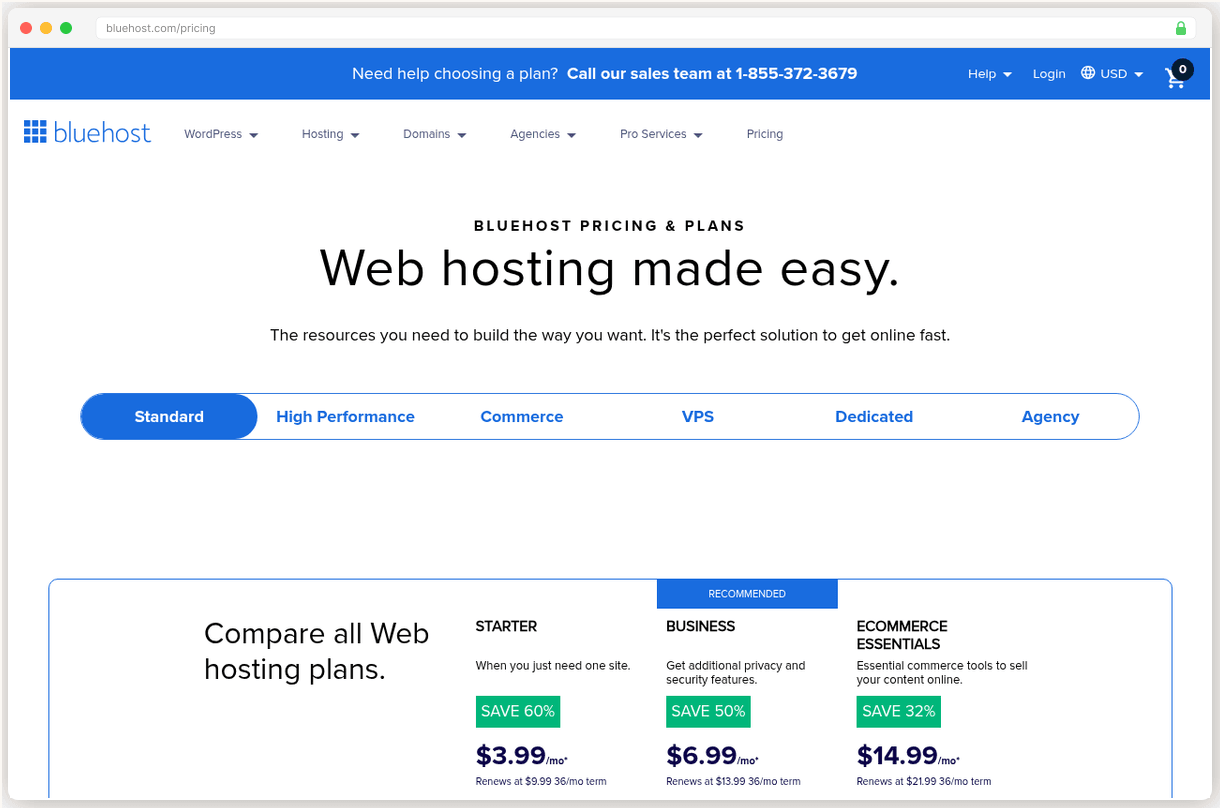
Task: Click the Agency plan segment on the selector bar
Action: coord(1050,416)
